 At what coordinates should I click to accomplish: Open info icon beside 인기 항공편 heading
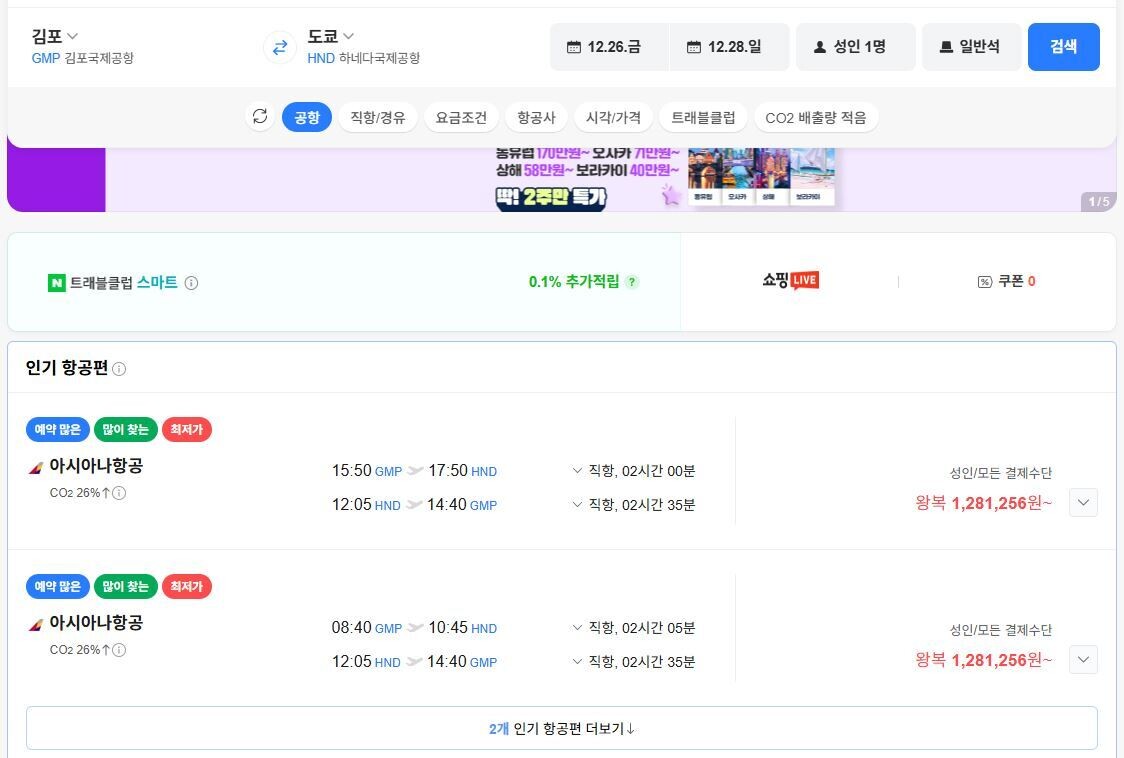pyautogui.click(x=119, y=369)
